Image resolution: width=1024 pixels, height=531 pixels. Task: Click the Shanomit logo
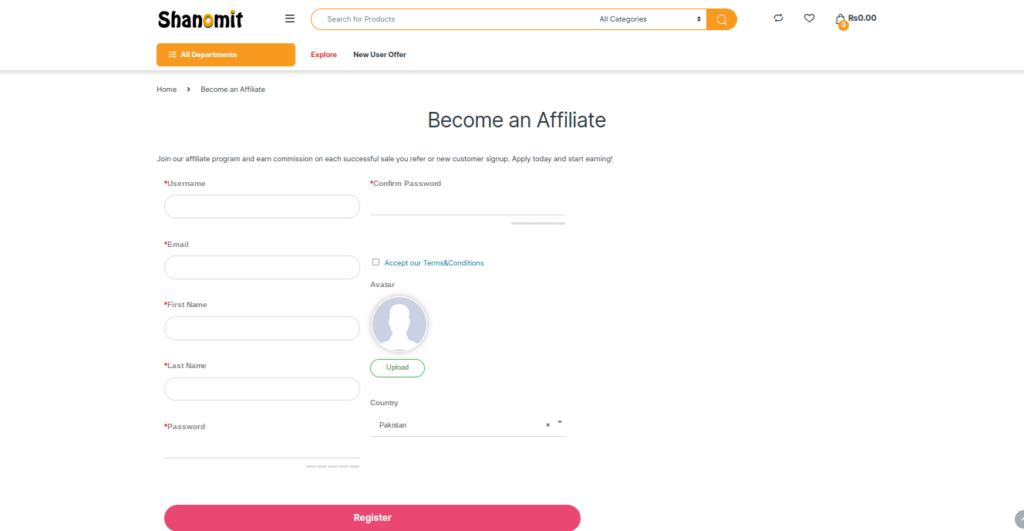(x=200, y=20)
